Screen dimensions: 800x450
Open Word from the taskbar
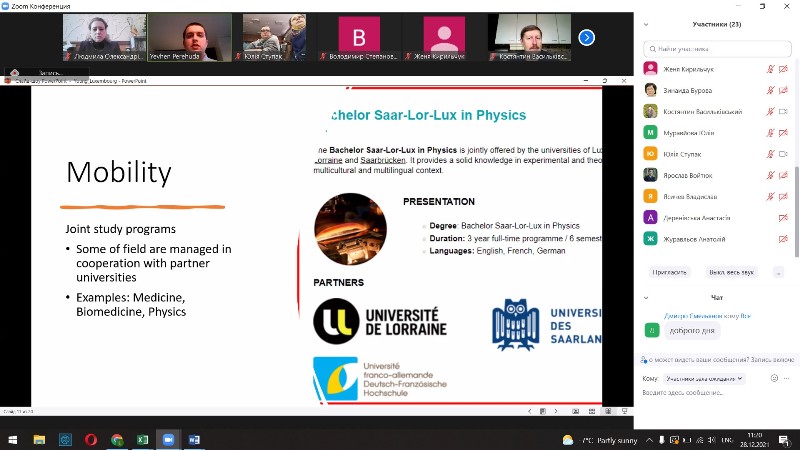pyautogui.click(x=194, y=439)
